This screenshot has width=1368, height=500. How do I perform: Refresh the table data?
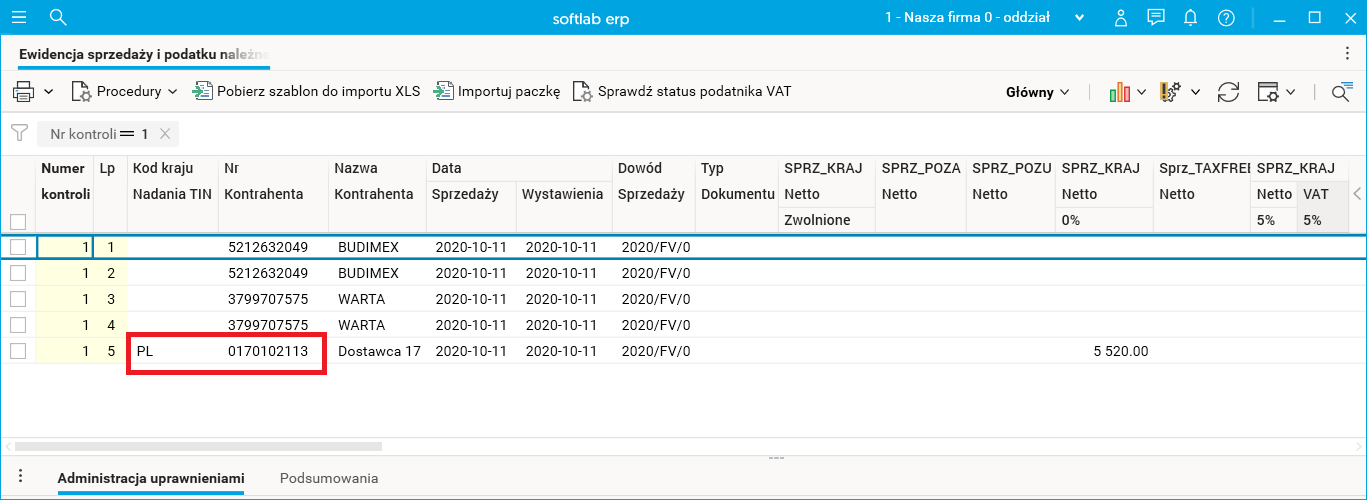click(x=1228, y=92)
